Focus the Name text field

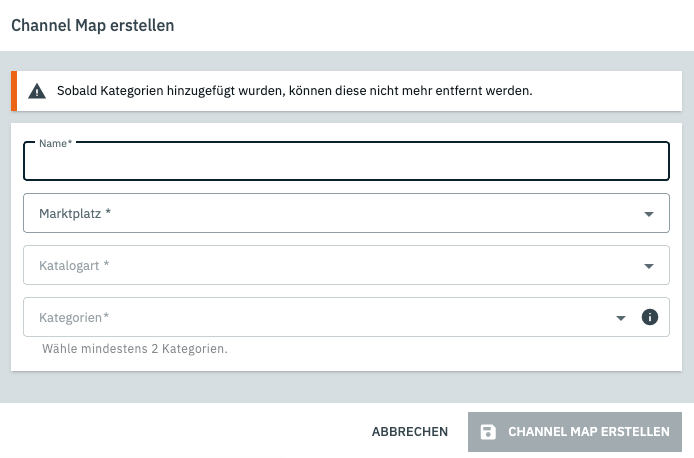(345, 163)
